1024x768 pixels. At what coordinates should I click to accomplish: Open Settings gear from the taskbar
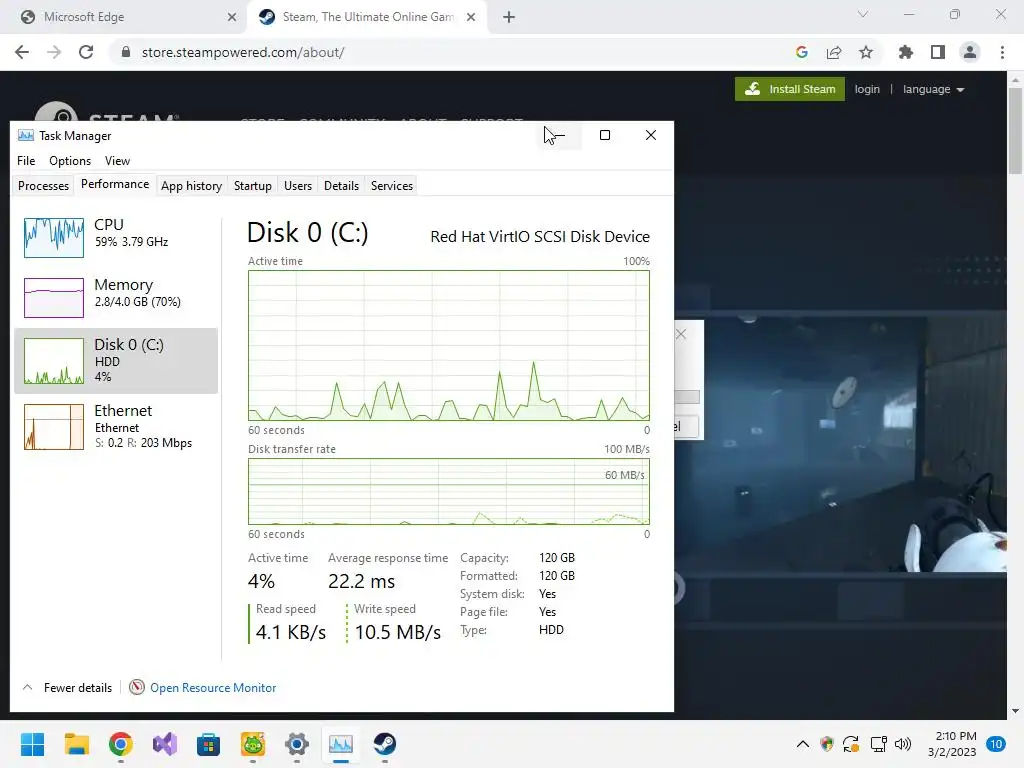tap(296, 744)
